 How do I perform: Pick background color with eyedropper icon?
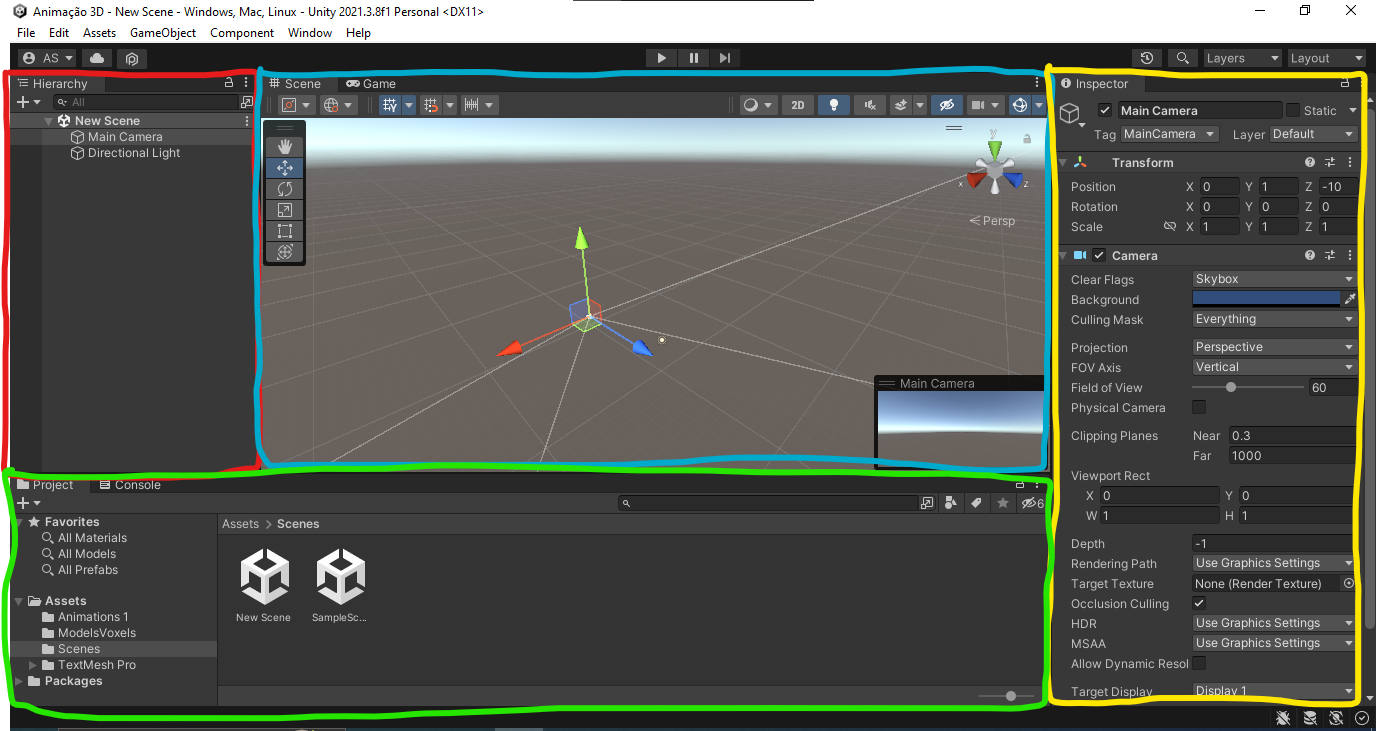click(1349, 299)
